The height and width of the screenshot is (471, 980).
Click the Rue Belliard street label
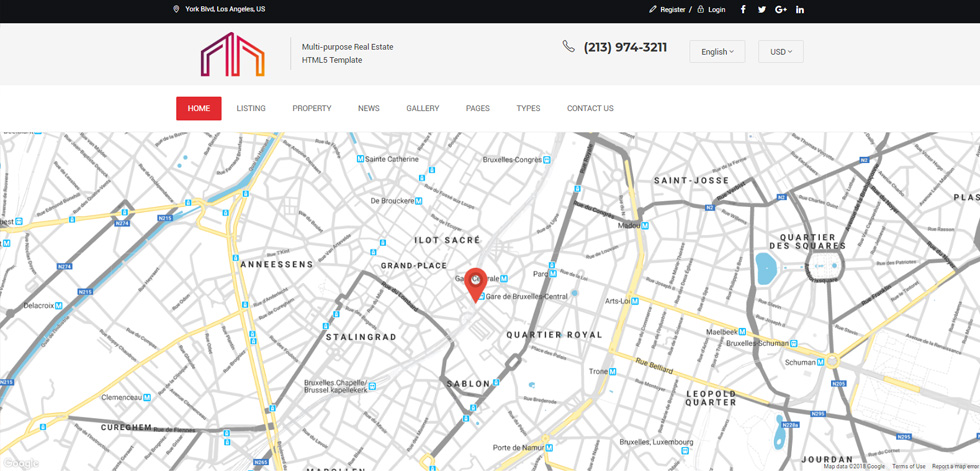pyautogui.click(x=654, y=365)
